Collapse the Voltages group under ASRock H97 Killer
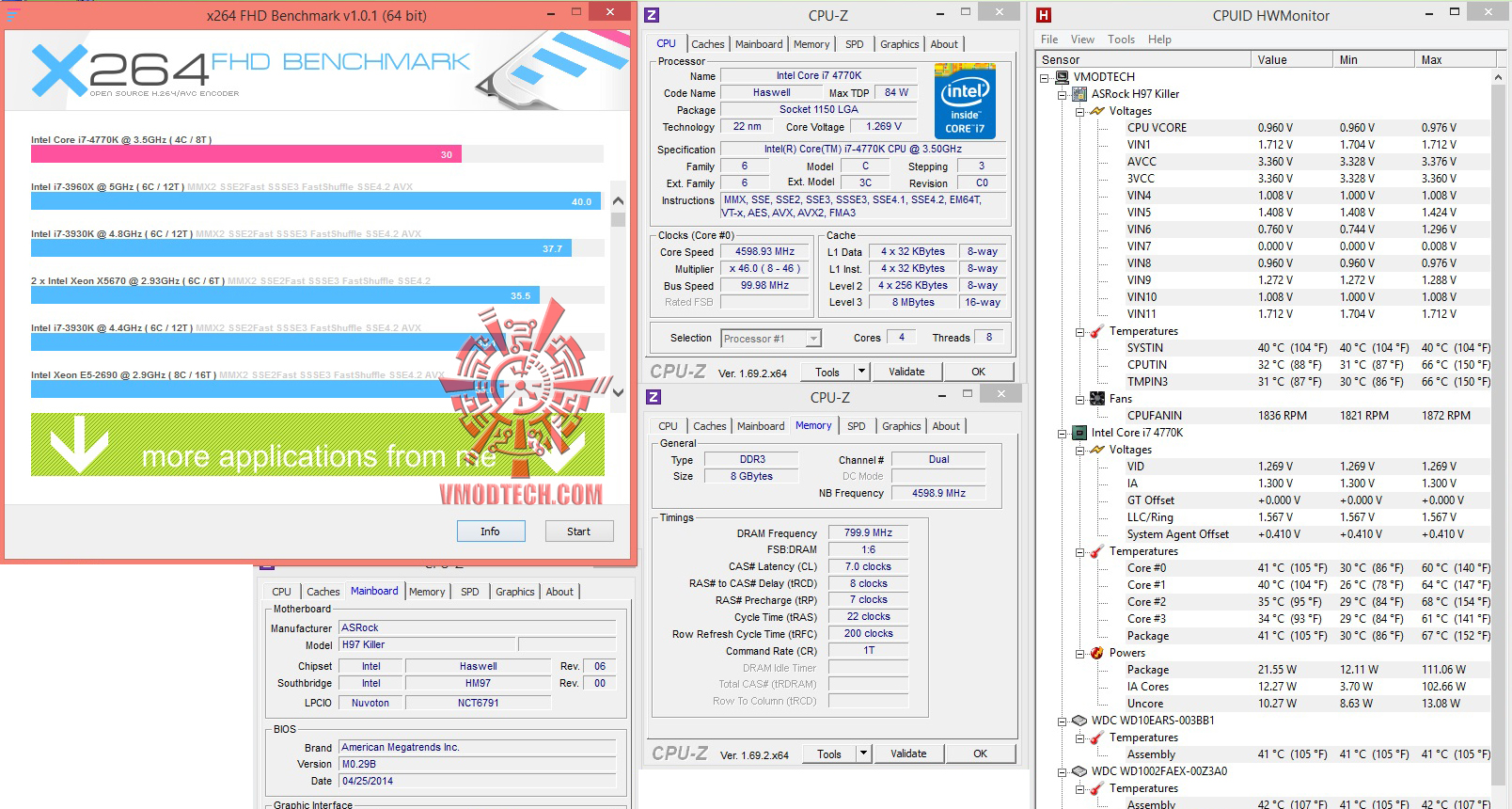1512x809 pixels. click(1080, 112)
